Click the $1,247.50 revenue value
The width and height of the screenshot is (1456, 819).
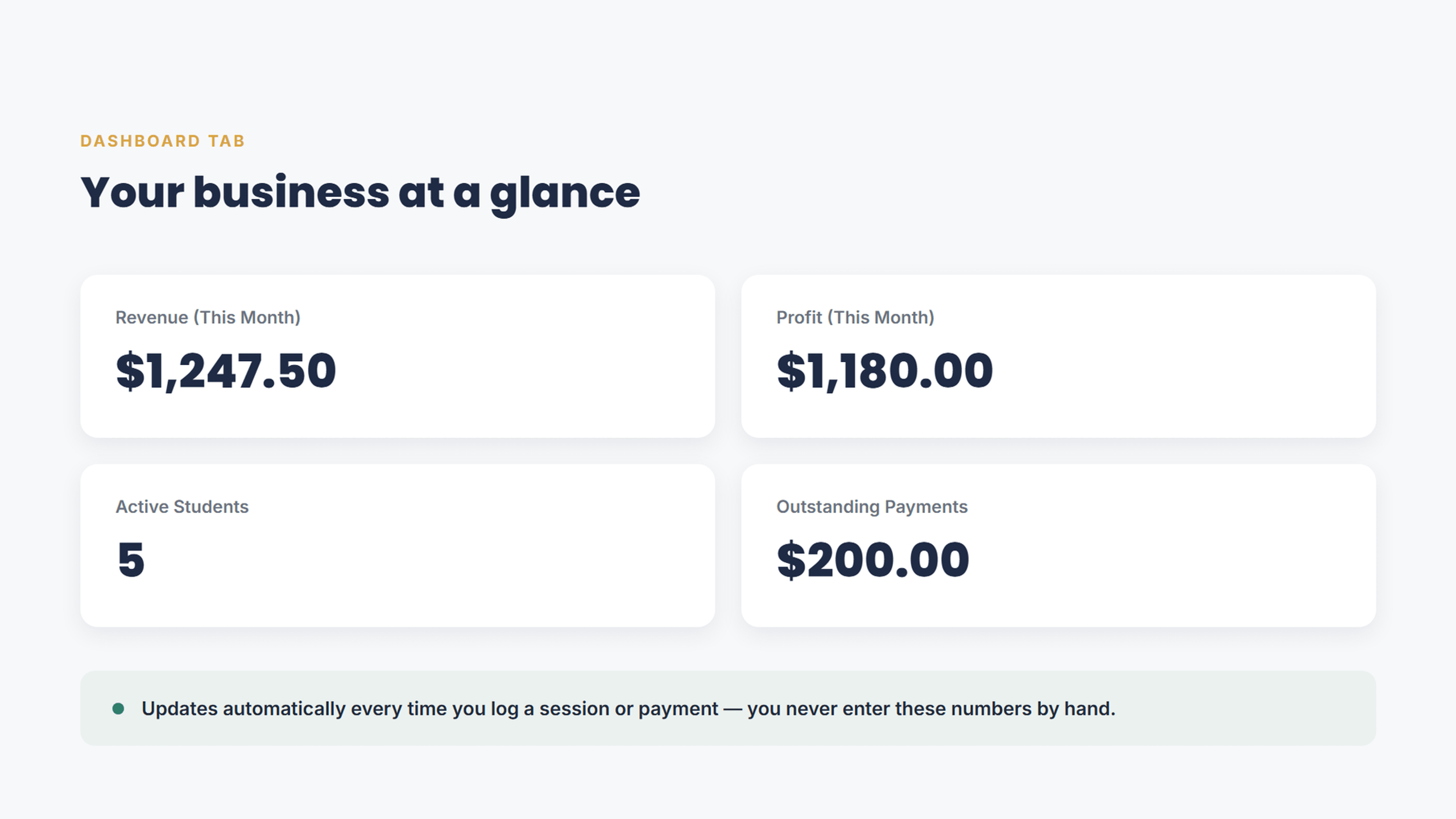(x=226, y=371)
